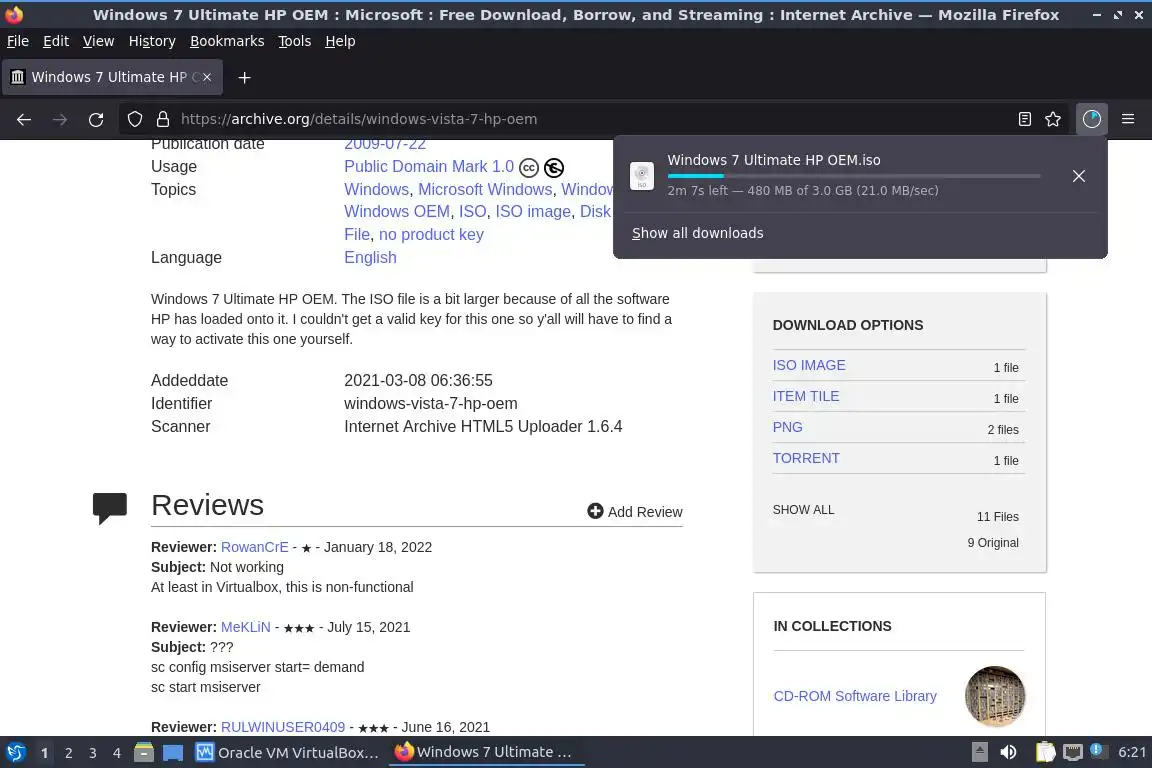This screenshot has height=768, width=1152.
Task: Open the View menu
Action: click(x=98, y=41)
